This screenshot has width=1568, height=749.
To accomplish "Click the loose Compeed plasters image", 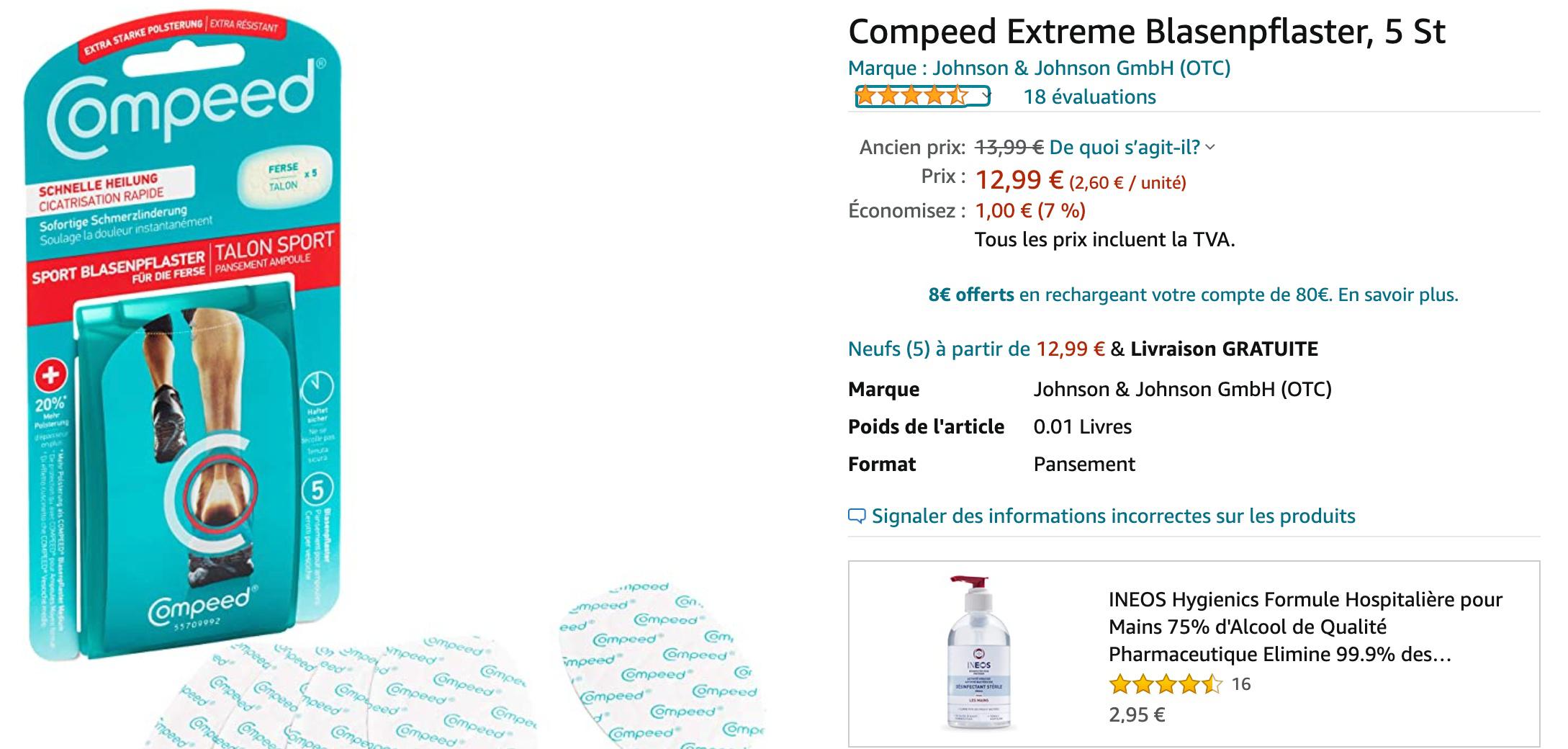I will pos(461,666).
